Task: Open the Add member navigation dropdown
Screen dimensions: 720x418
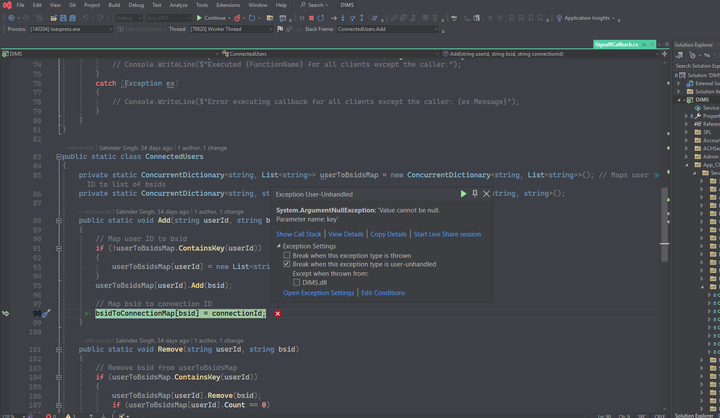Action: (x=550, y=54)
